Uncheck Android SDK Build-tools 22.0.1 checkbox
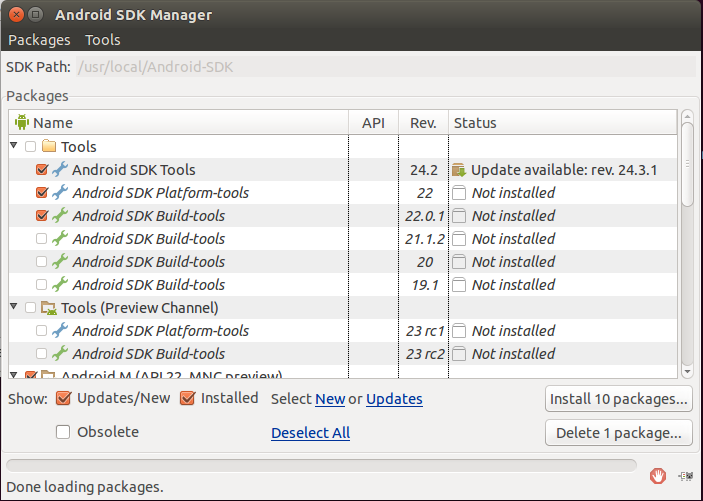Image resolution: width=703 pixels, height=501 pixels. tap(42, 215)
